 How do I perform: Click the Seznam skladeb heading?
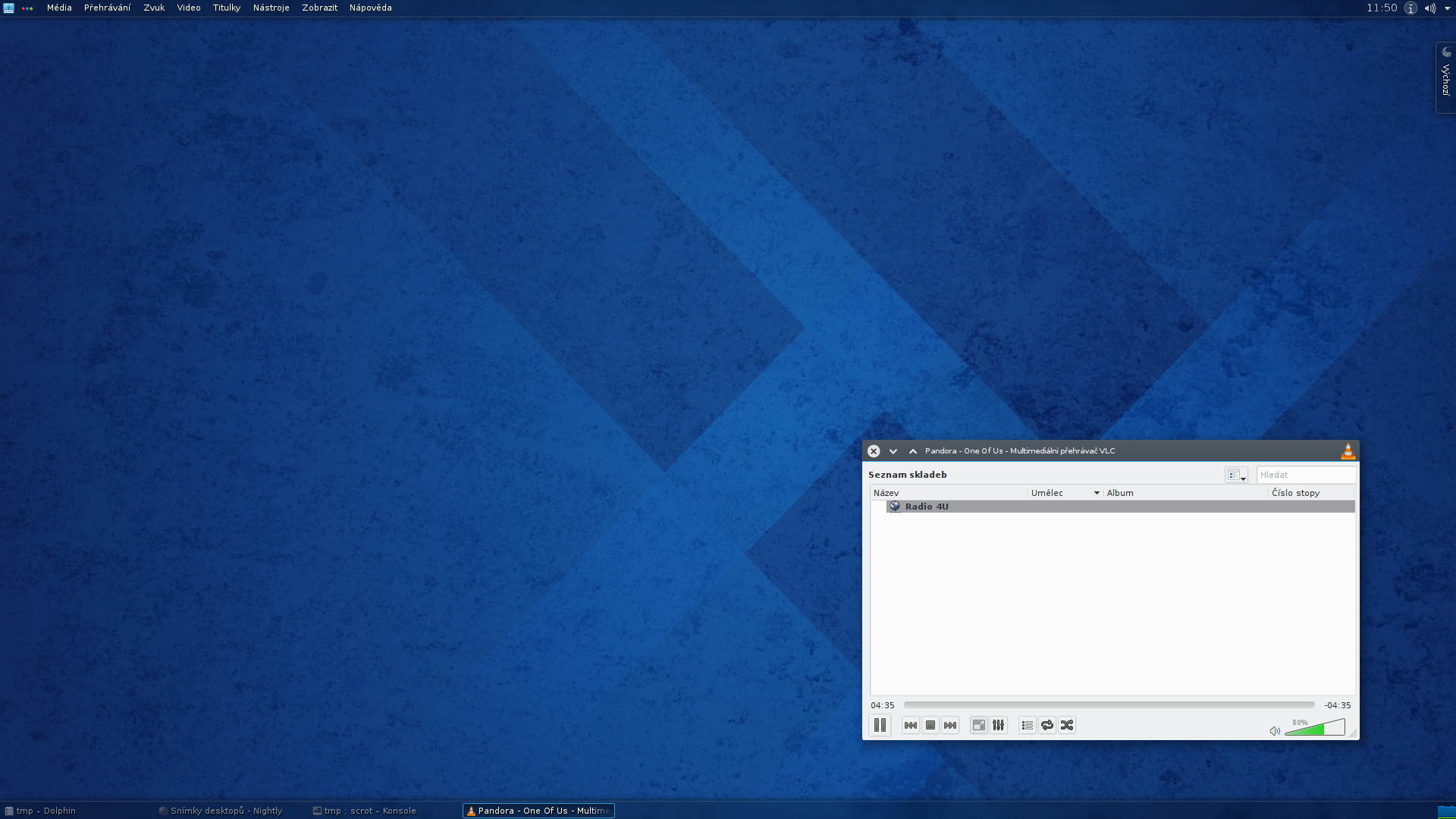tap(907, 475)
